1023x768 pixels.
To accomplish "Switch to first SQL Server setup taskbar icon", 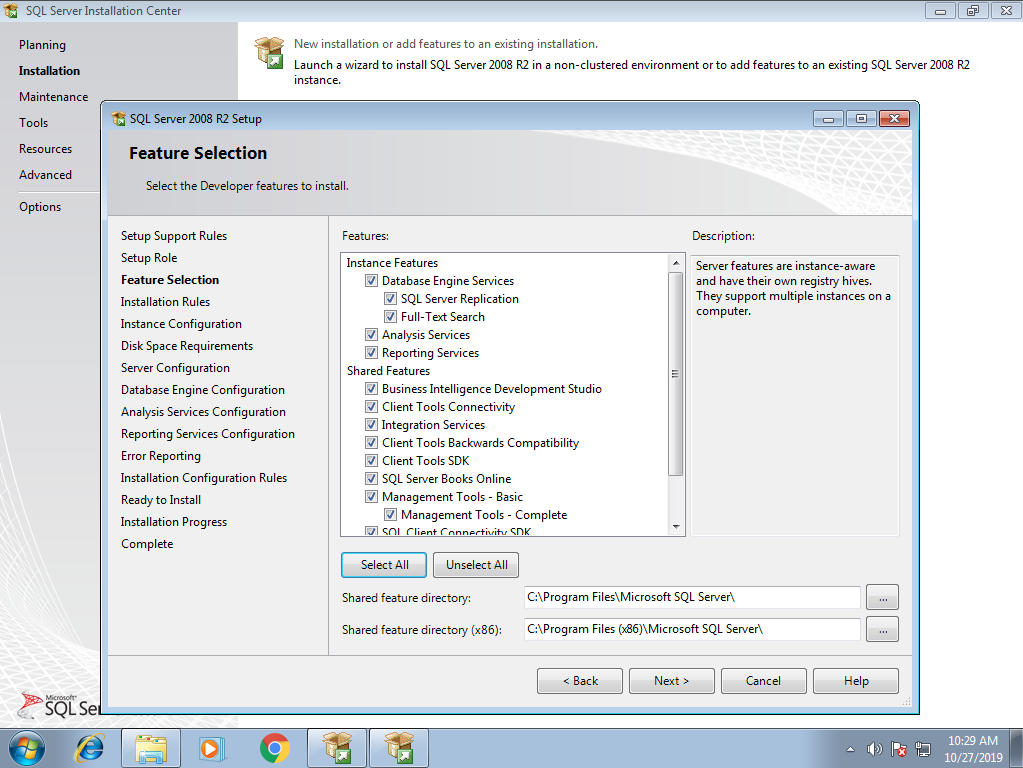I will point(337,748).
